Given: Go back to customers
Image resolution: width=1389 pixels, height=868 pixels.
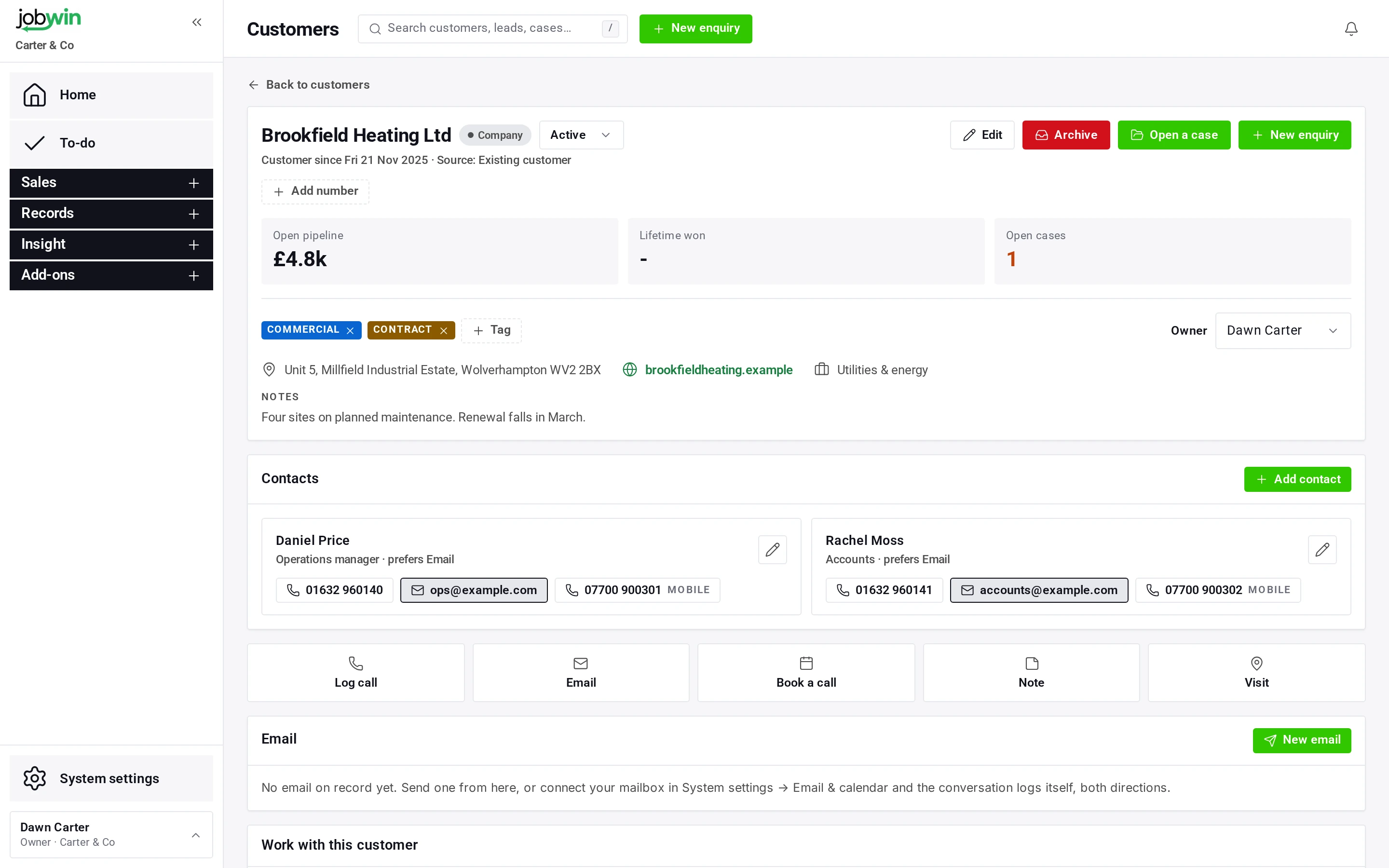Looking at the screenshot, I should 309,85.
